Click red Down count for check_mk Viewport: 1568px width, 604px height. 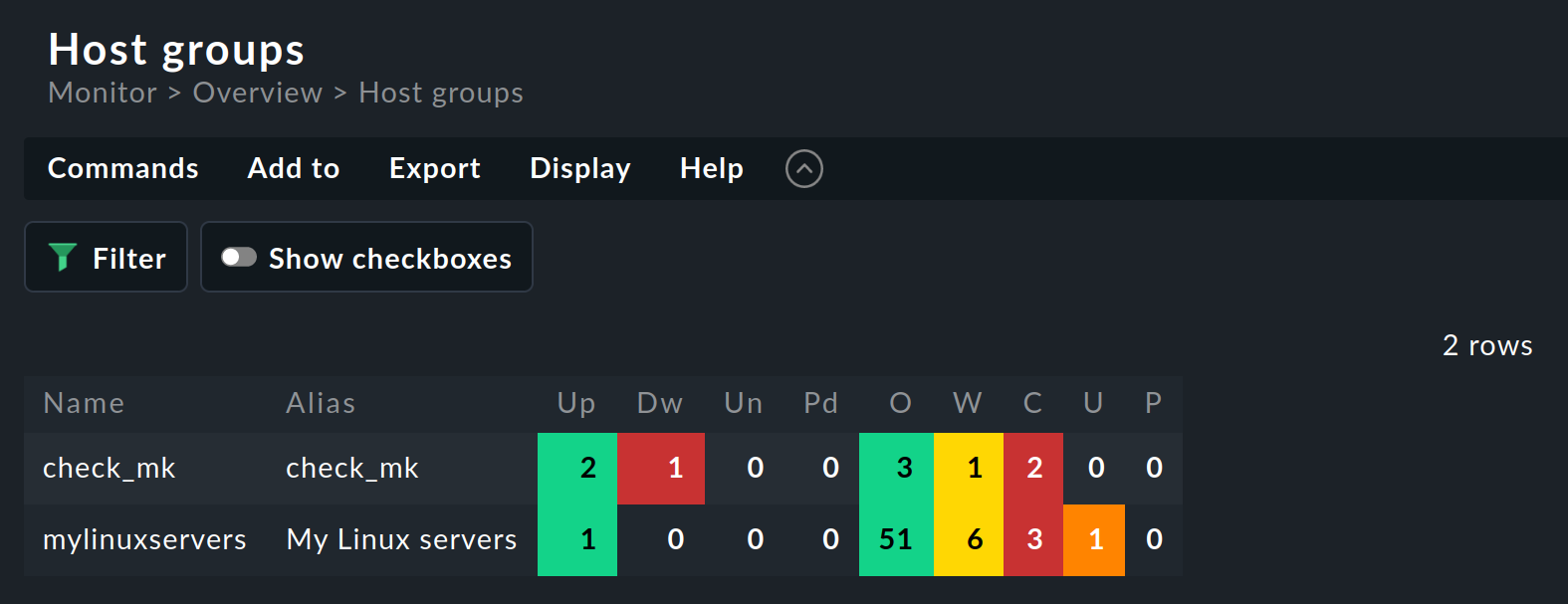pyautogui.click(x=674, y=468)
